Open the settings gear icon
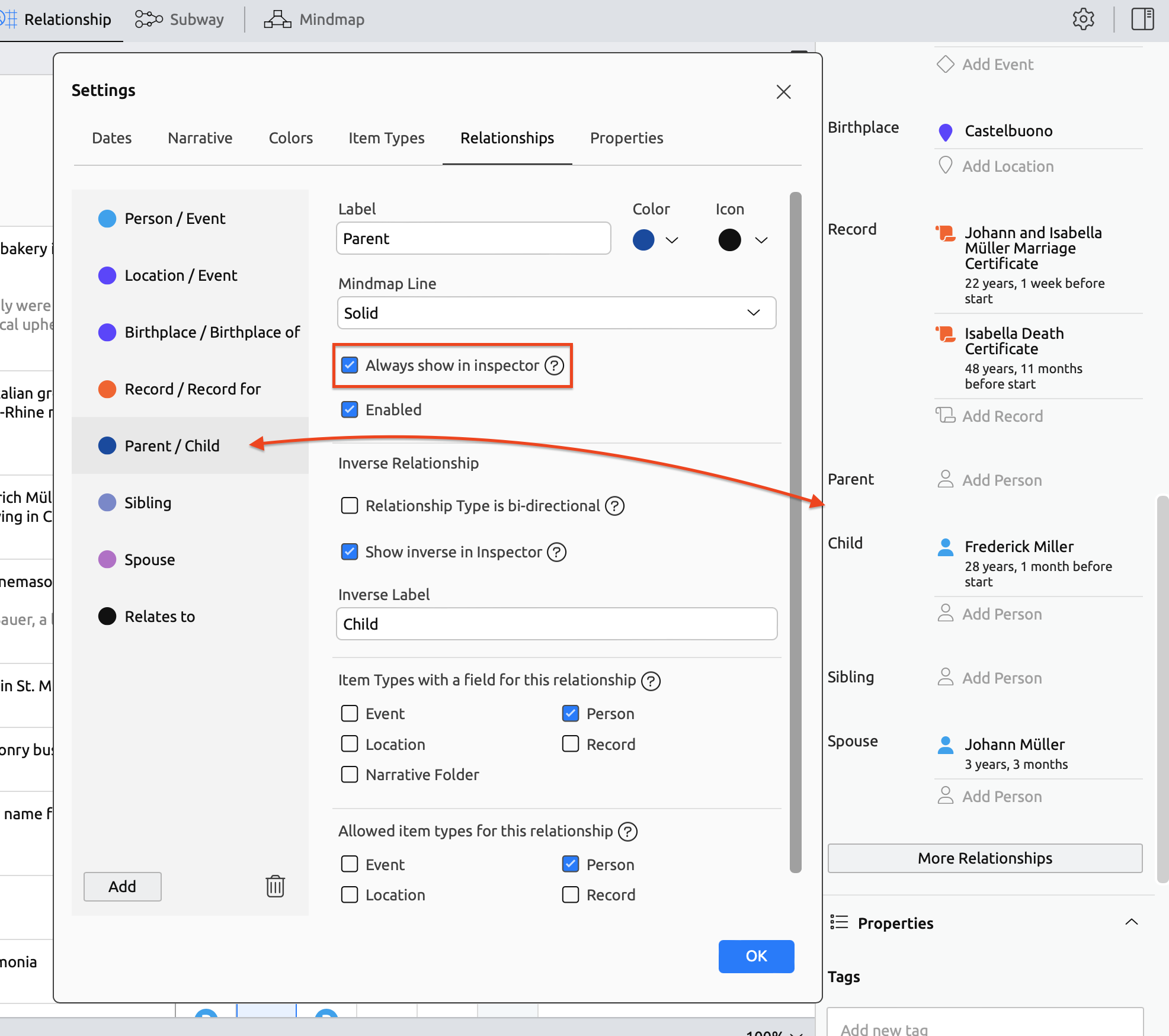The height and width of the screenshot is (1036, 1169). click(x=1083, y=20)
